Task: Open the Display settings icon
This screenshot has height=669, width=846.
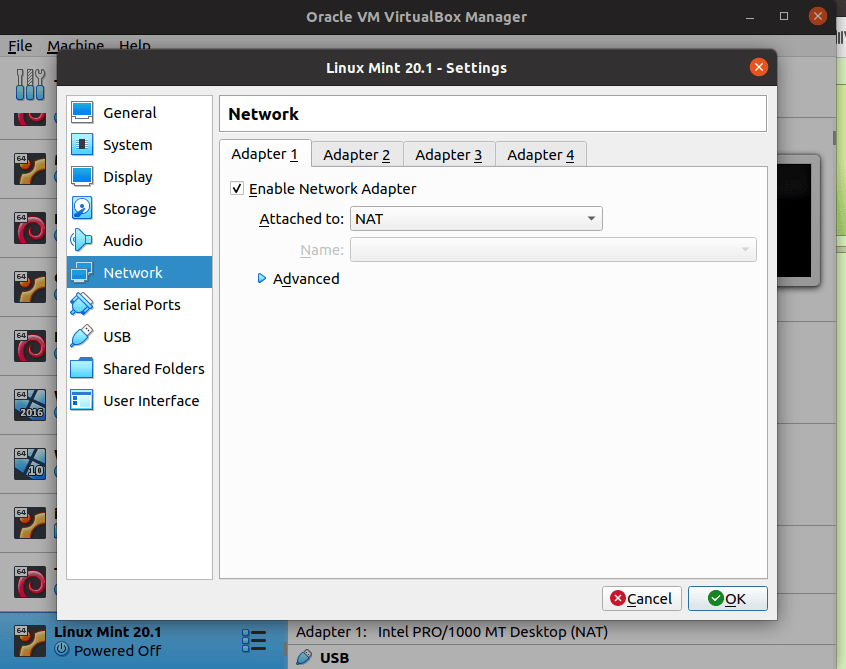Action: pos(82,177)
